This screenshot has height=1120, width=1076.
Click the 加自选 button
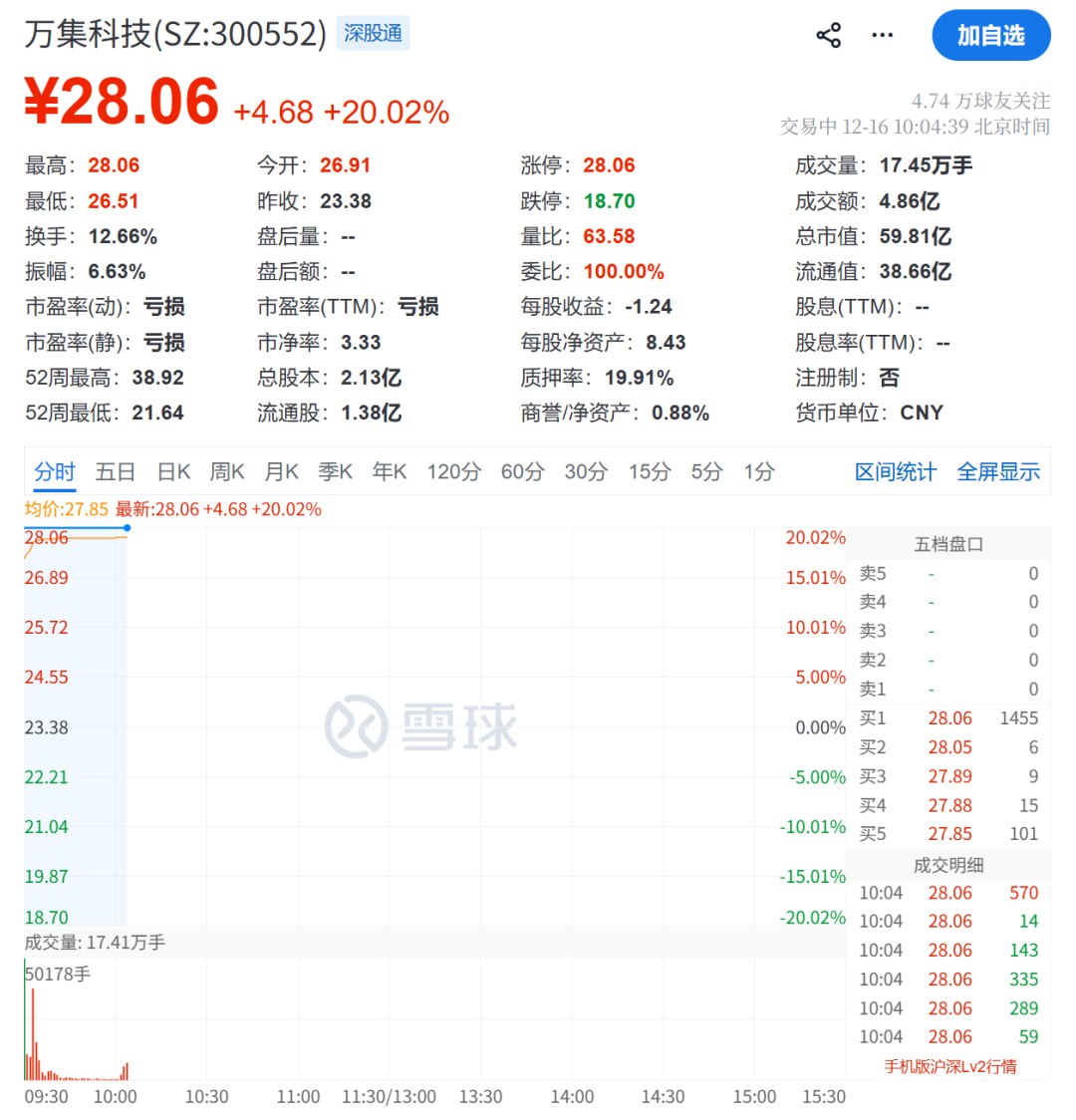[990, 36]
